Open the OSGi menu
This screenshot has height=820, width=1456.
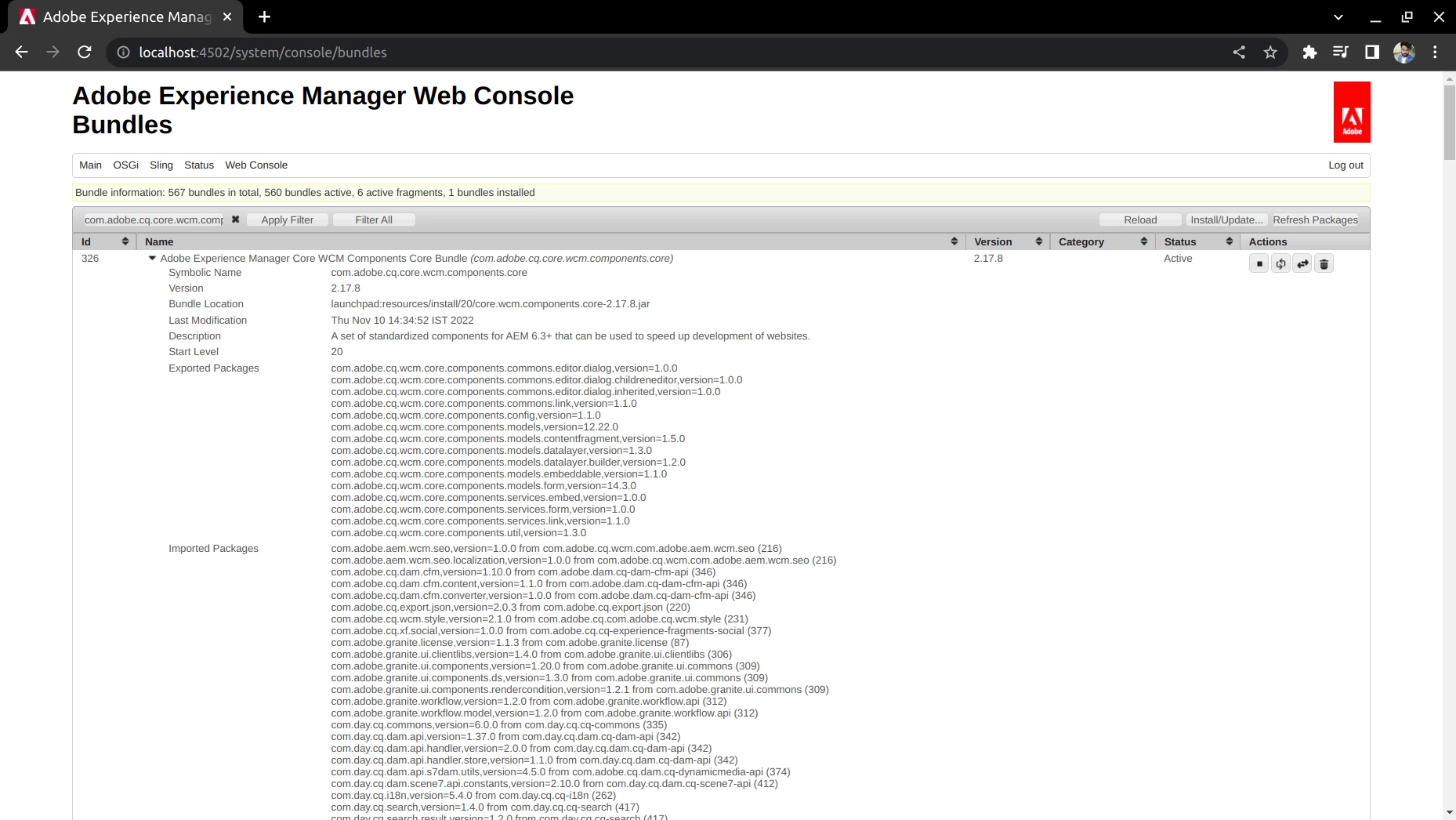(125, 165)
